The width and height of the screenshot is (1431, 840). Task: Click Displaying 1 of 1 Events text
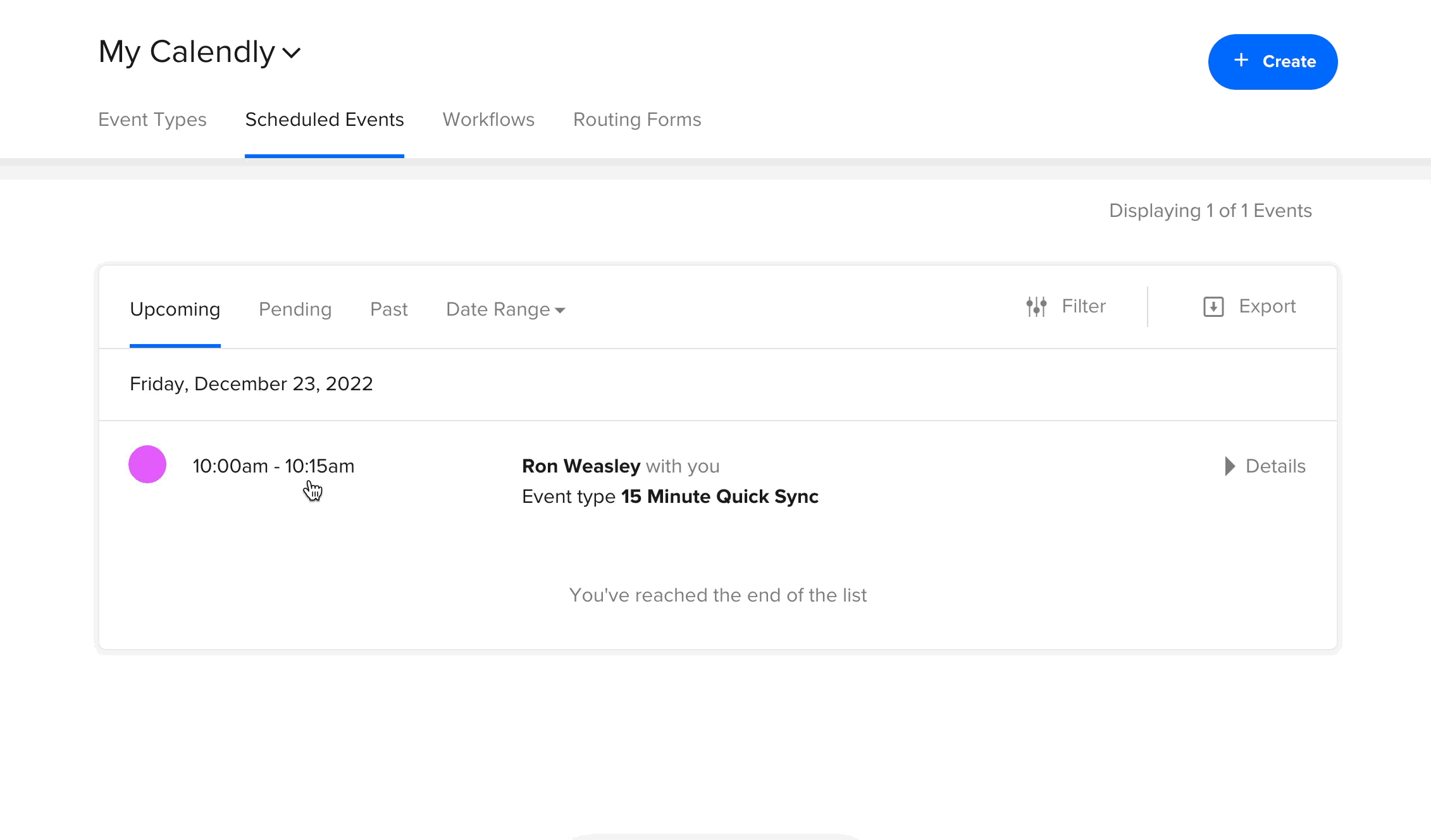[x=1210, y=211]
